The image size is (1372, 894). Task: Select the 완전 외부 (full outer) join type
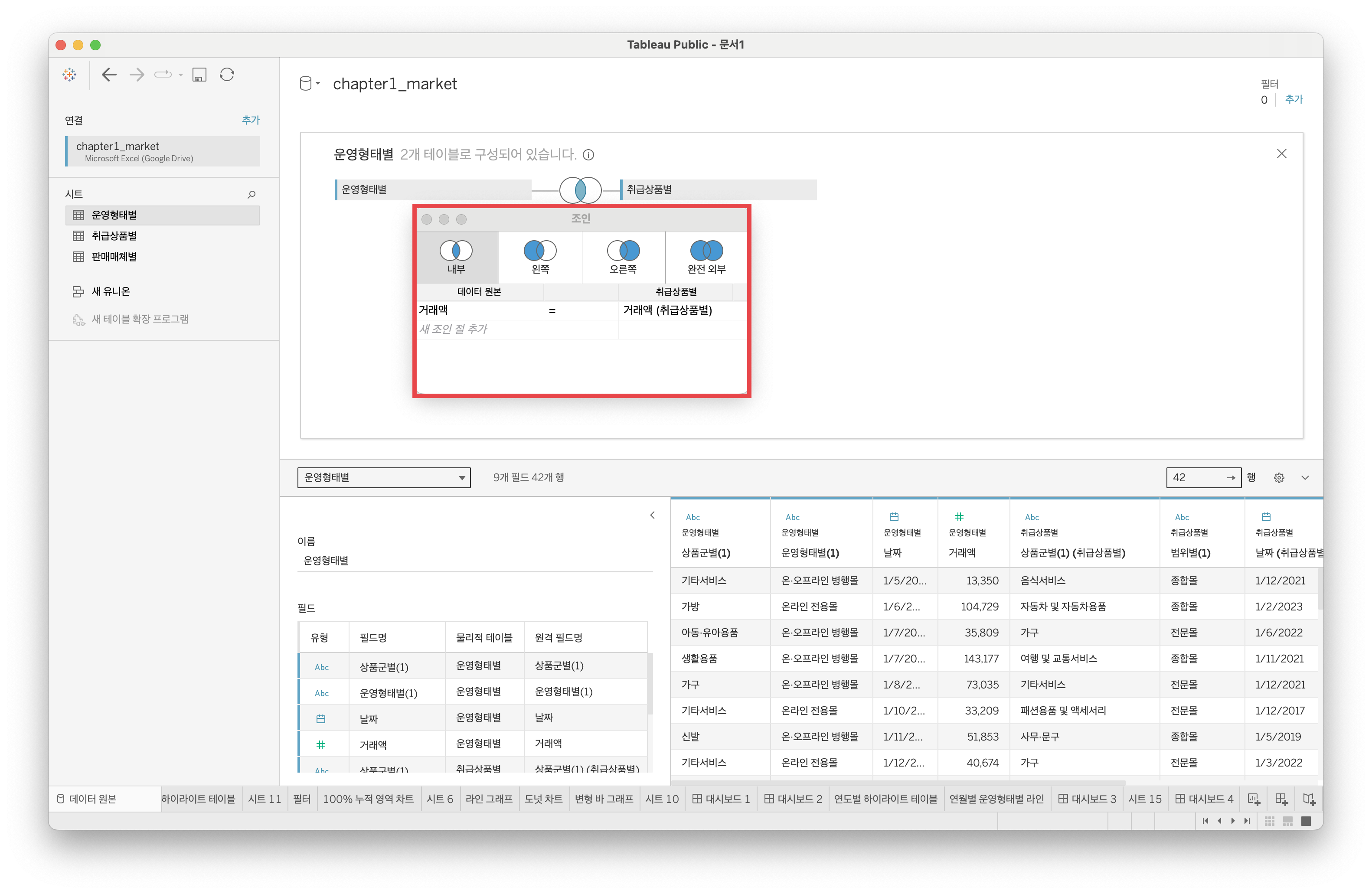coord(706,257)
